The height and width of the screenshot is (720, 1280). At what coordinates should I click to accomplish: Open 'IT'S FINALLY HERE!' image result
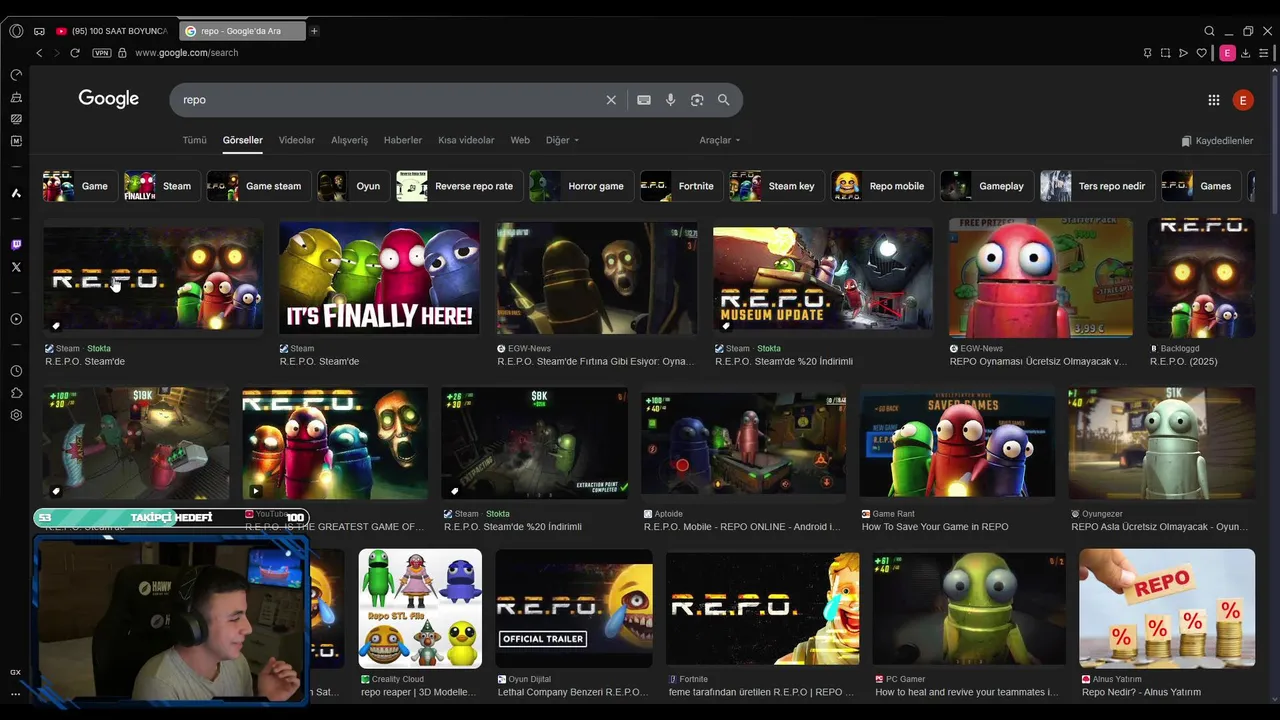tap(379, 278)
